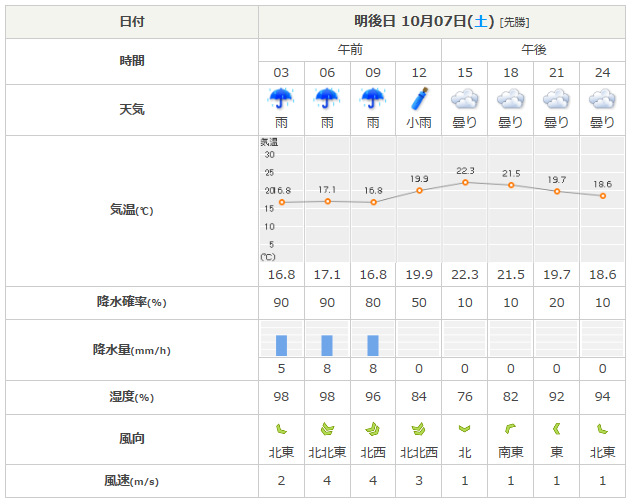The image size is (630, 502).
Task: Click the north wind arrow at 15
Action: coord(465,429)
